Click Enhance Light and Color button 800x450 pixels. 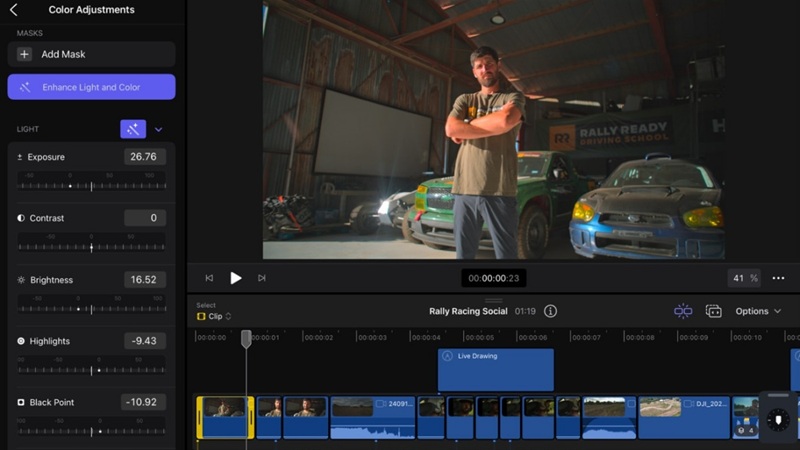click(x=91, y=87)
